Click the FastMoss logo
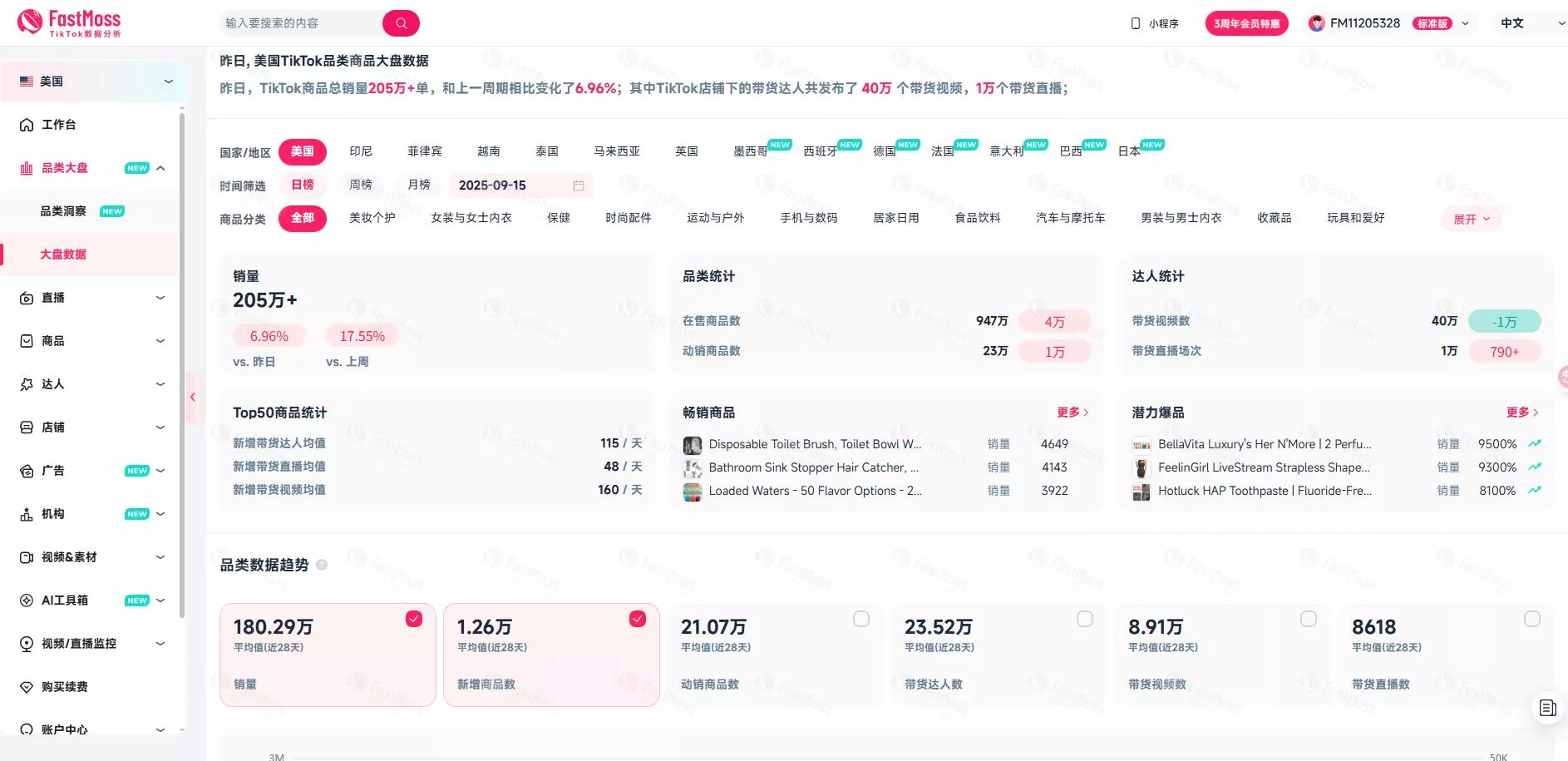The height and width of the screenshot is (761, 1568). [x=70, y=22]
